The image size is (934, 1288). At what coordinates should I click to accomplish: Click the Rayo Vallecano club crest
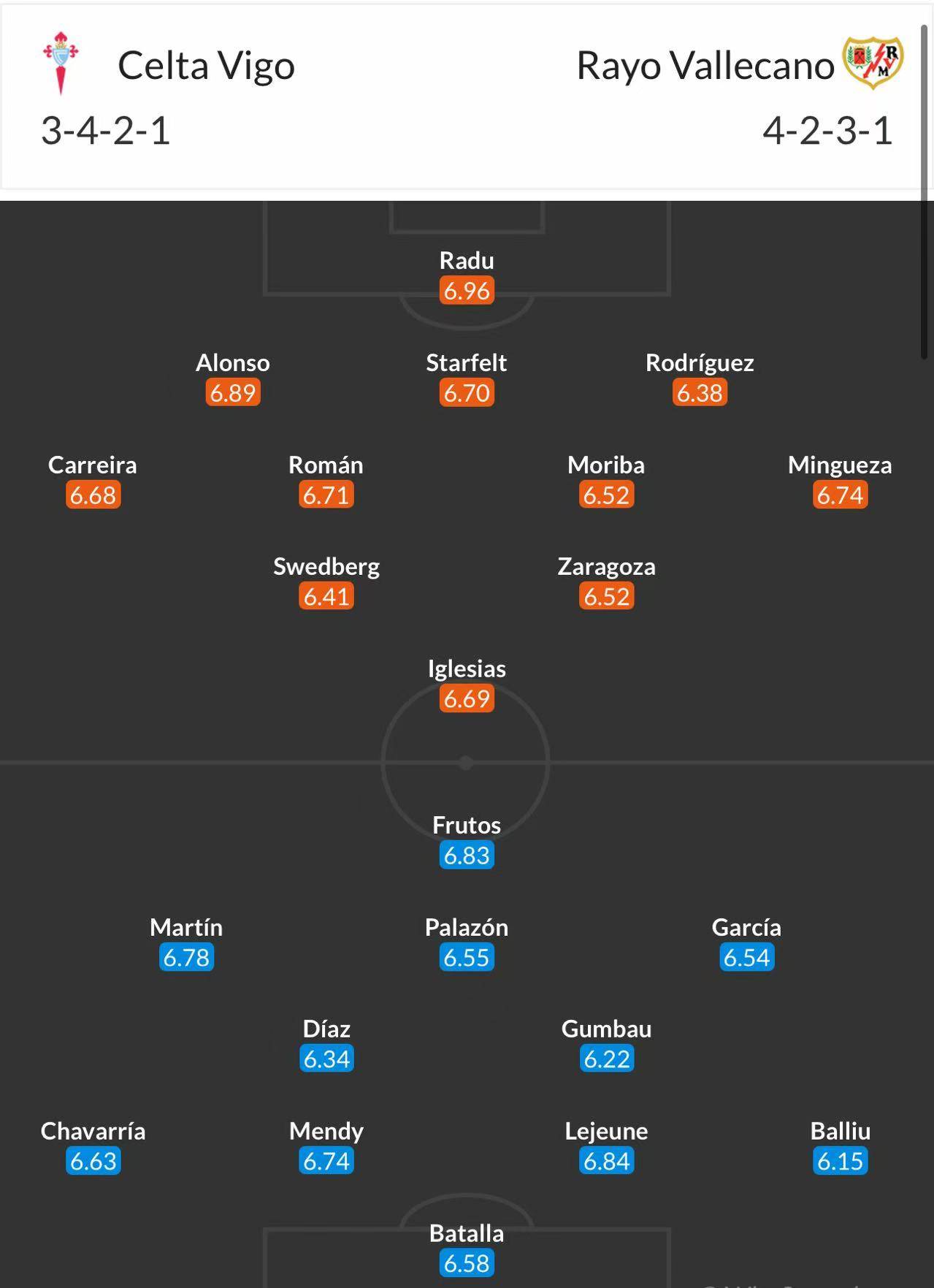873,63
